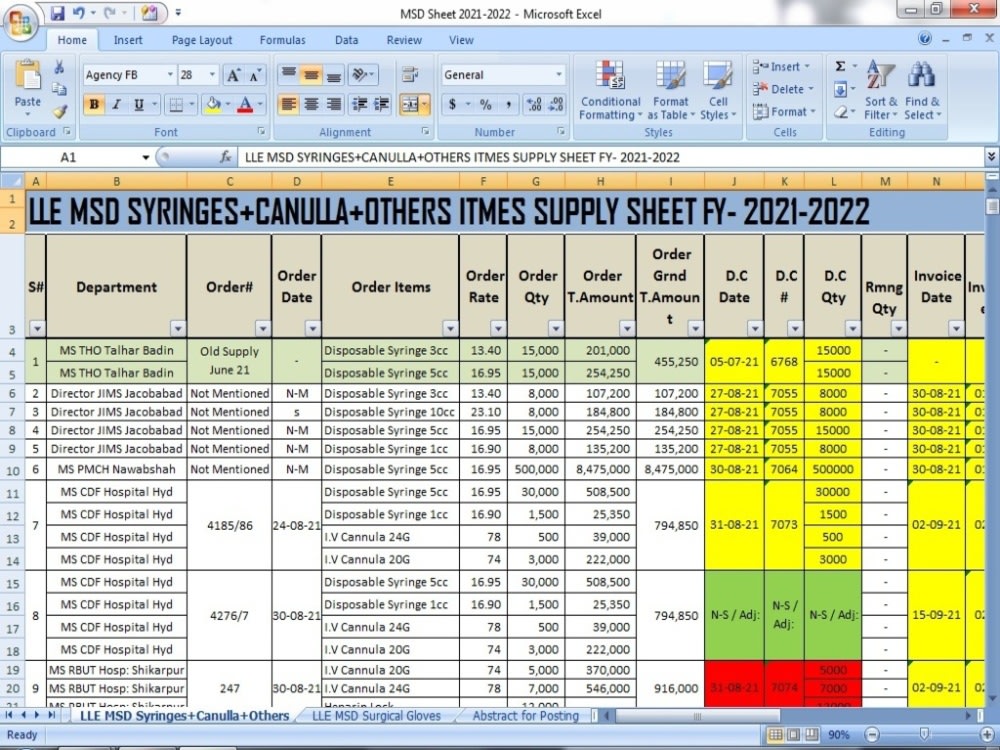1000x750 pixels.
Task: Click the Paste clipboard icon
Action: tap(27, 75)
